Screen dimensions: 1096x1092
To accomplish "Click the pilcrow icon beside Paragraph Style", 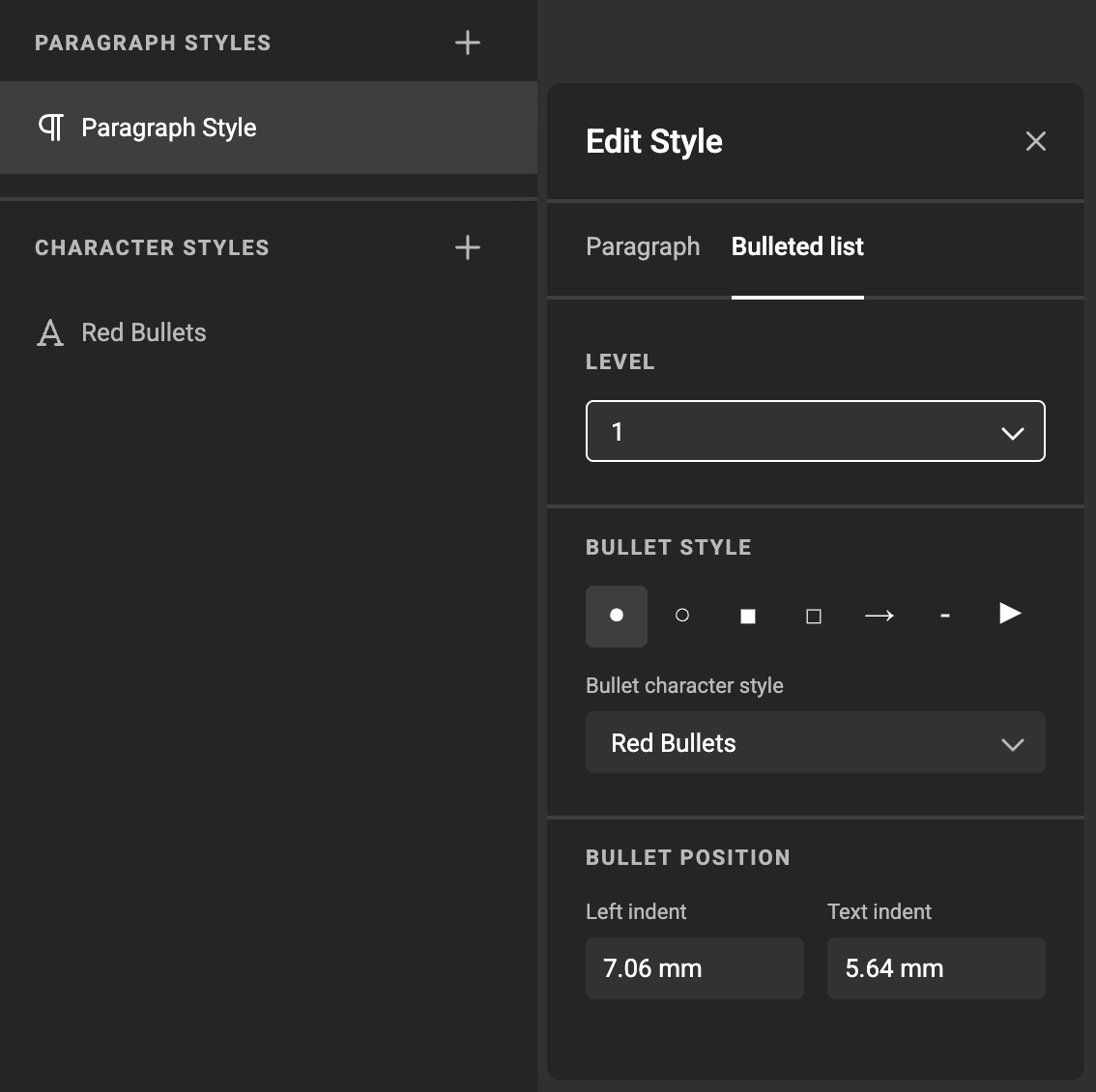I will coord(51,128).
